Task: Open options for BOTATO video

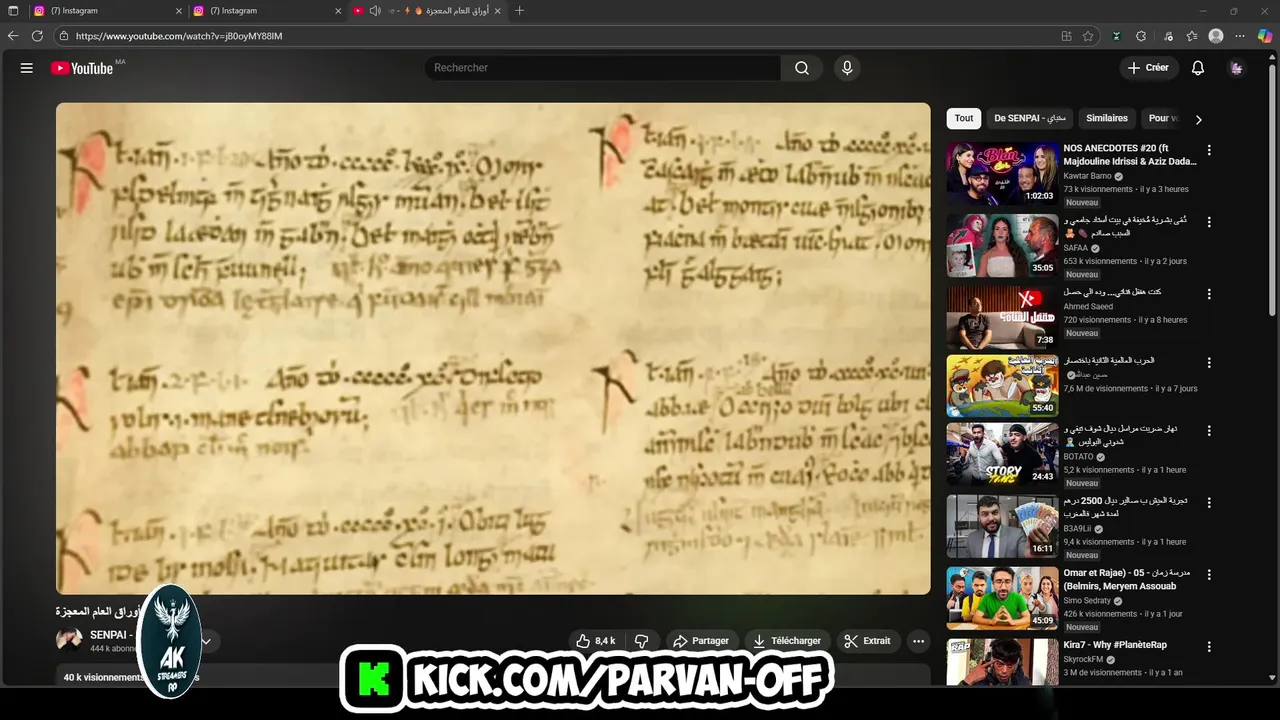Action: [x=1209, y=431]
